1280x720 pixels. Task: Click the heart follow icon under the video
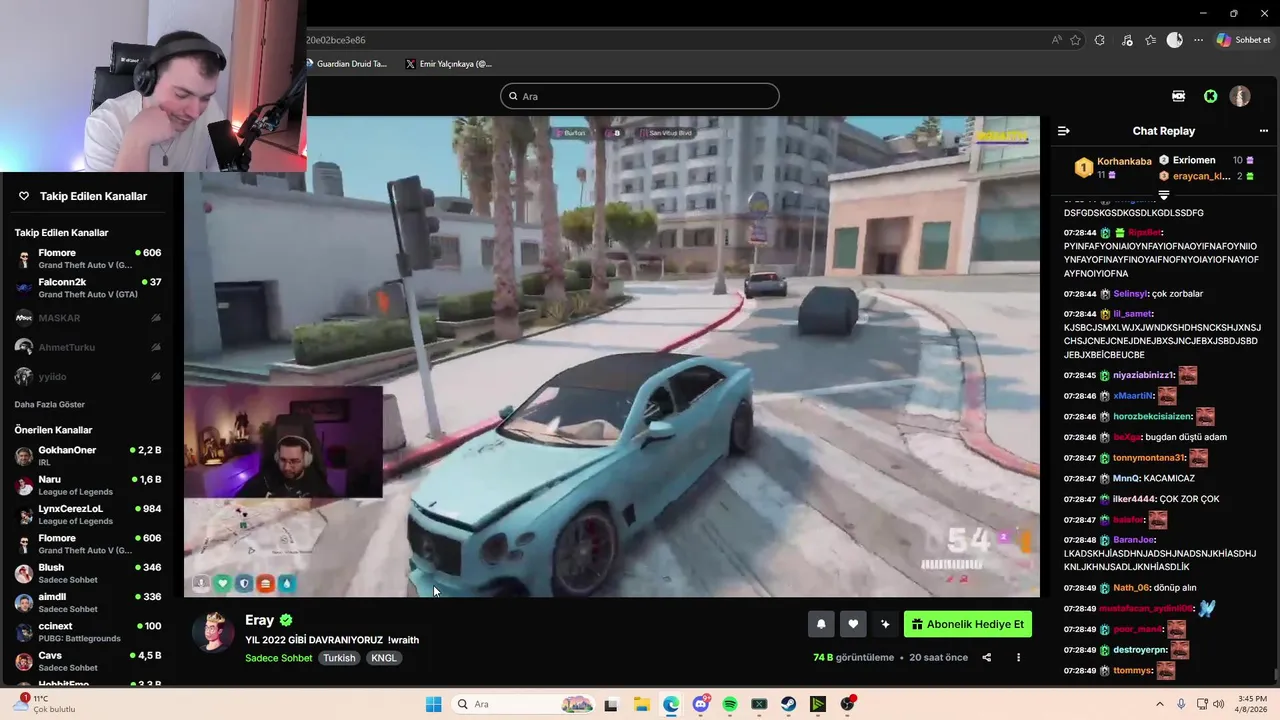[853, 624]
